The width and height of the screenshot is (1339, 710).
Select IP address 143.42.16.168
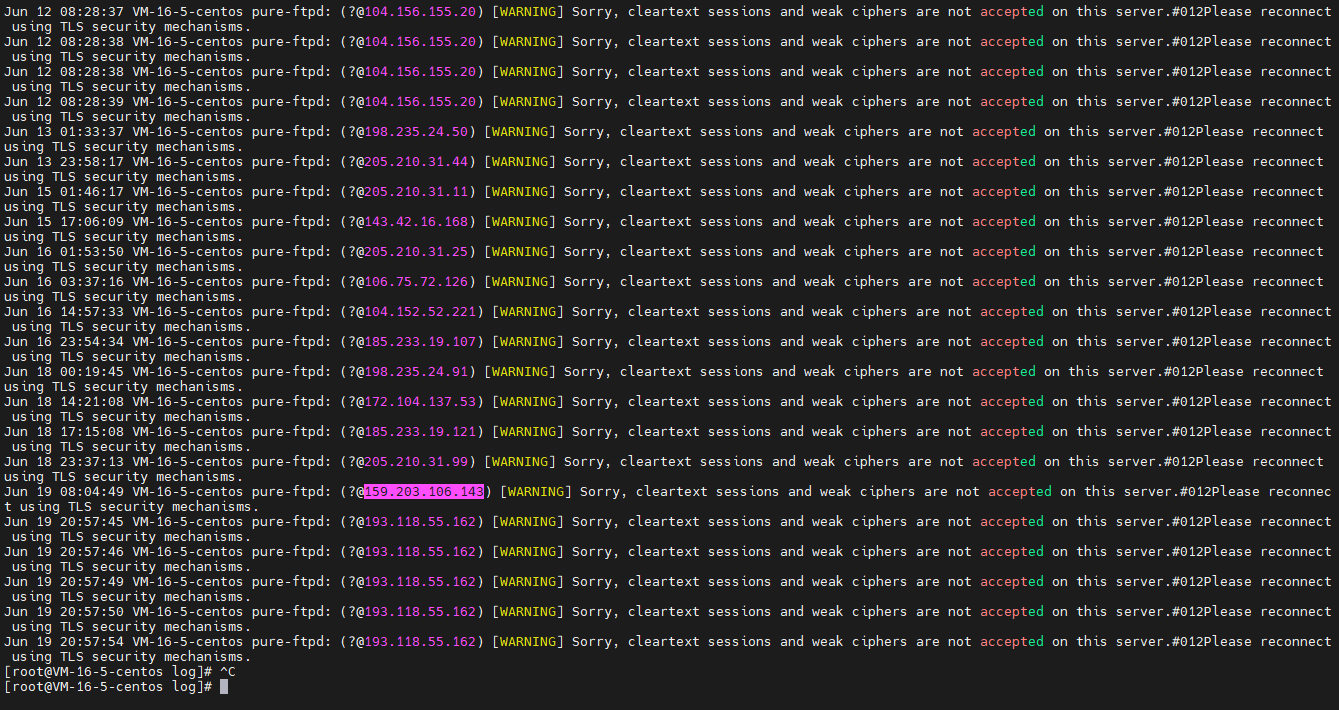[x=416, y=222]
